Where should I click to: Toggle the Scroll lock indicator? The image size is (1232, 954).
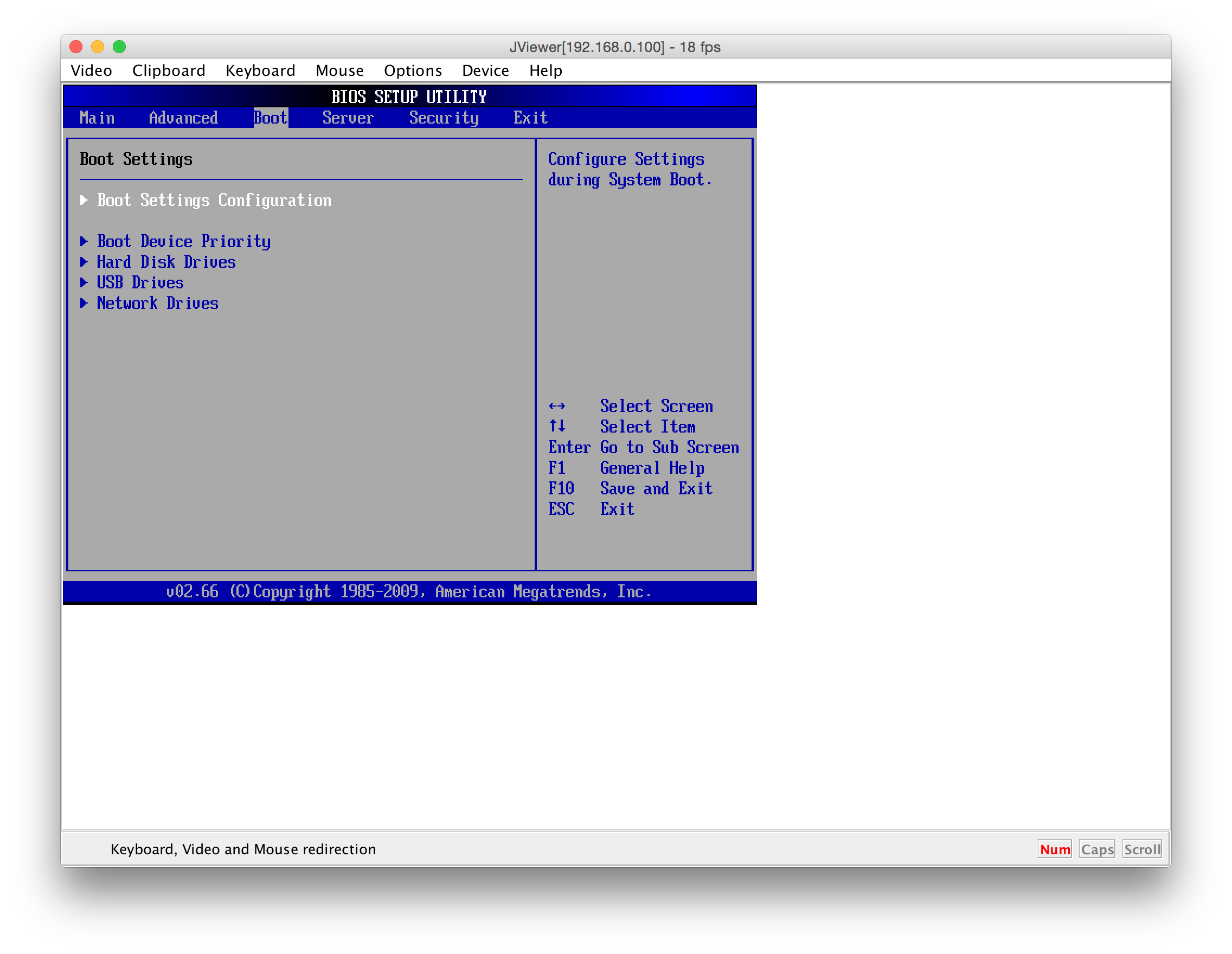point(1142,850)
